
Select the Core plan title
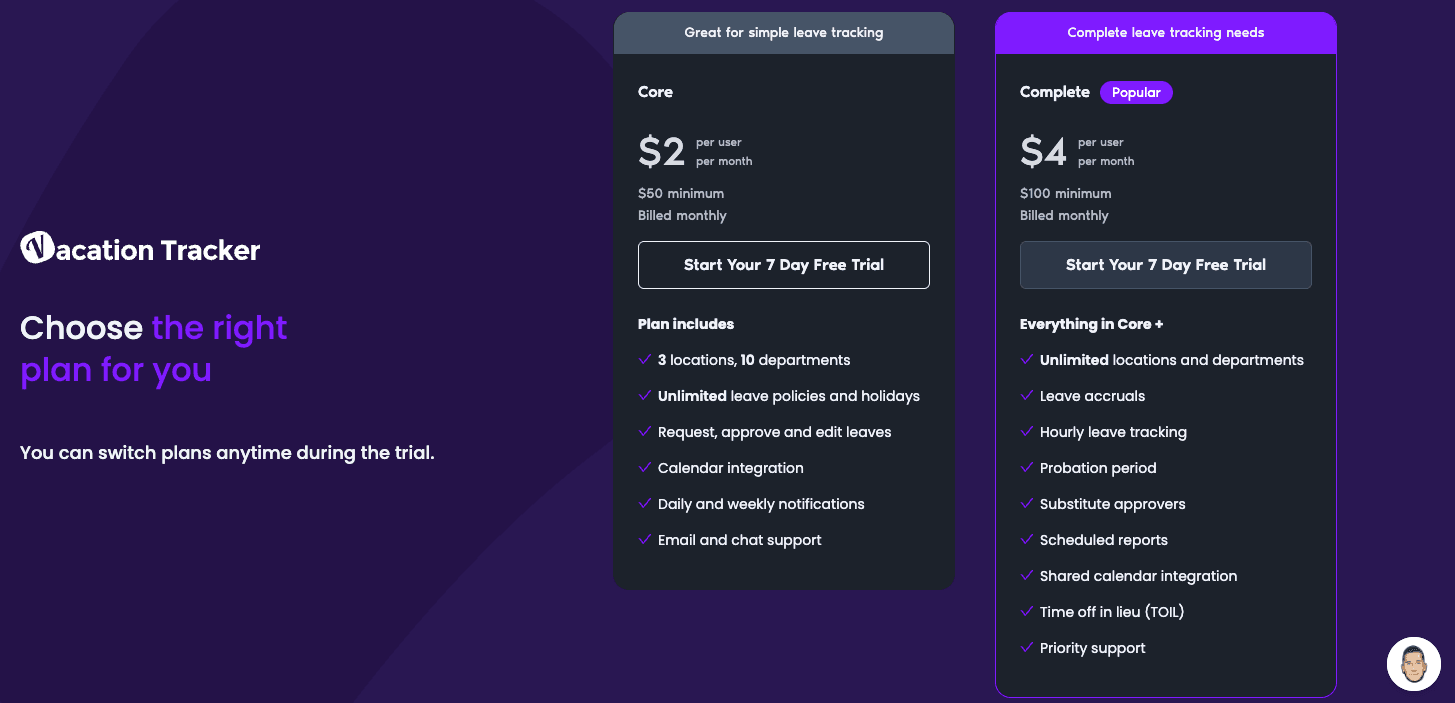coord(655,92)
